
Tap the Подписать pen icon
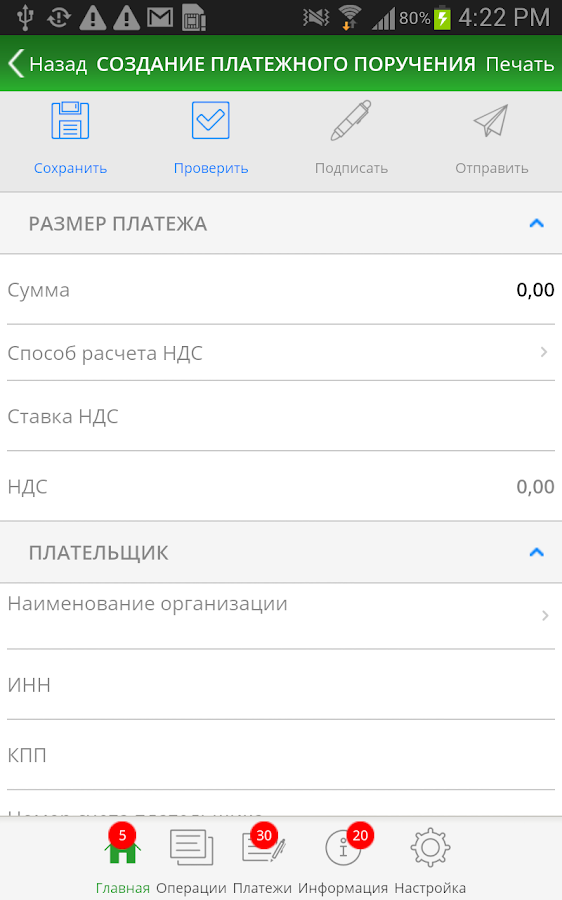pos(351,121)
